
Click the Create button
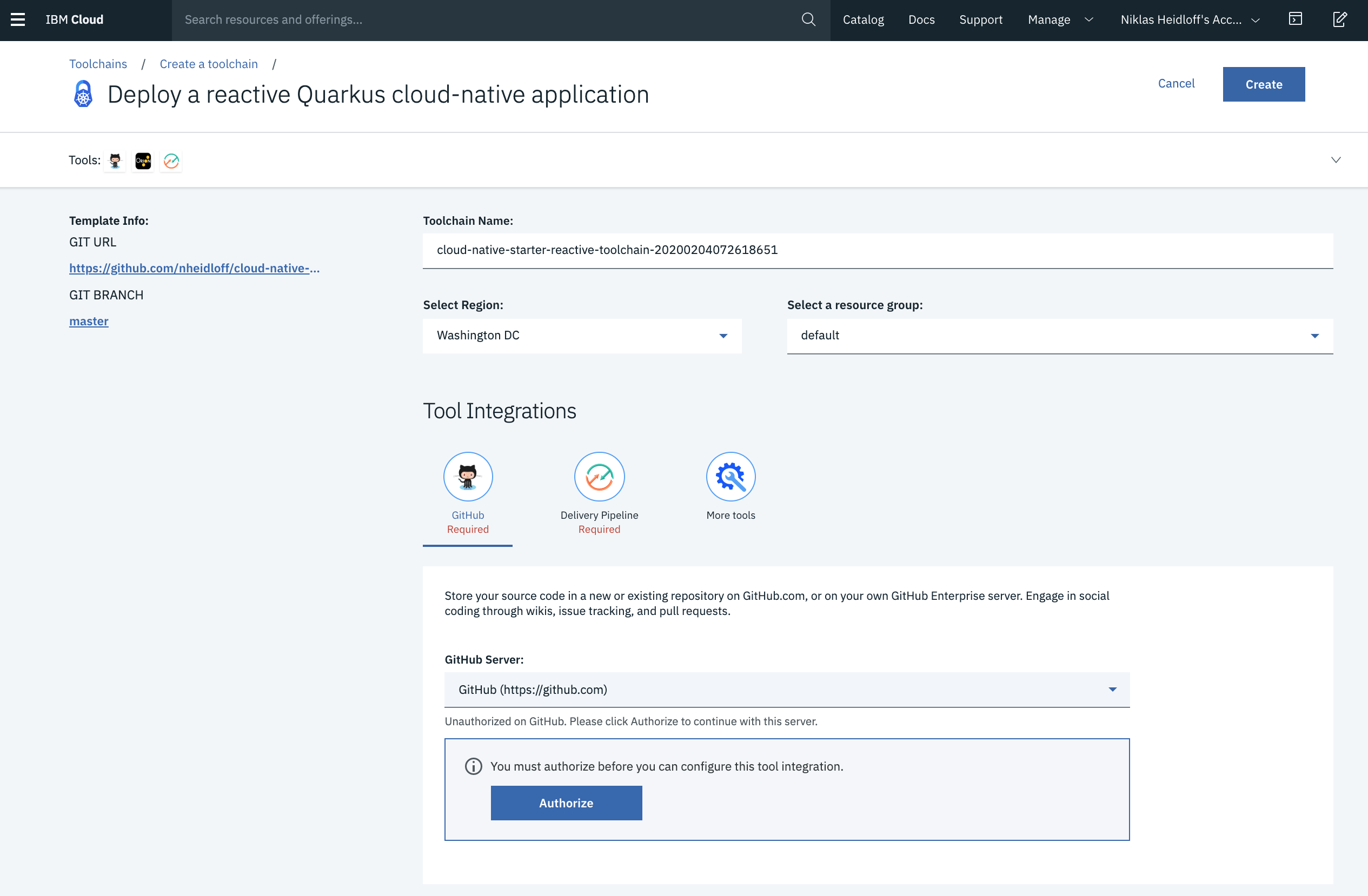[1264, 84]
